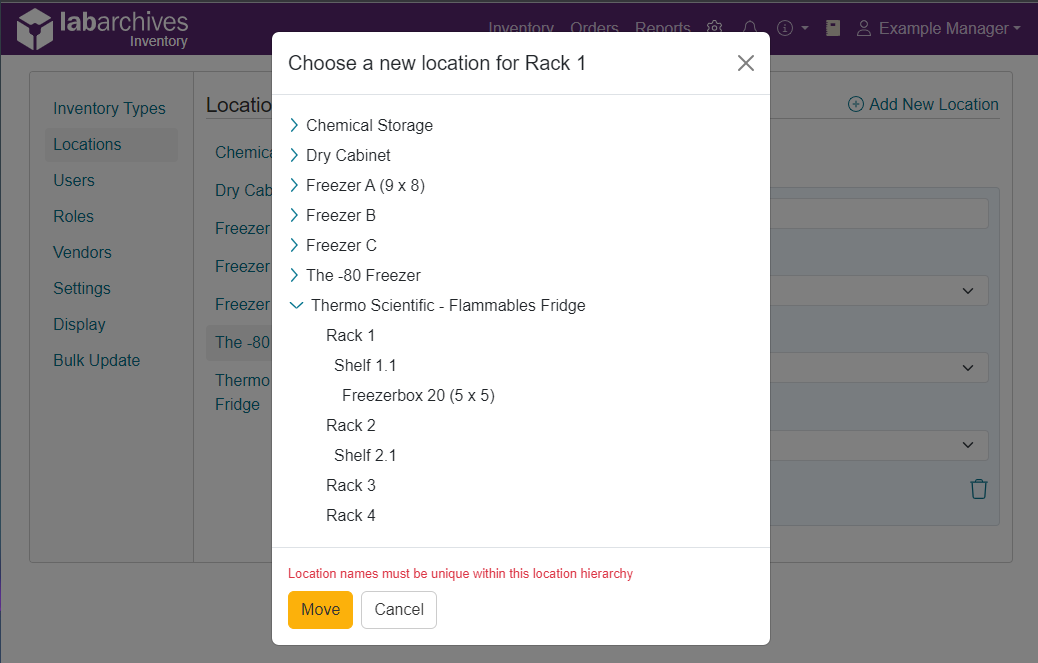The image size is (1038, 663).
Task: Choose Freezerbox 20 (5 x 5) location
Action: click(418, 395)
